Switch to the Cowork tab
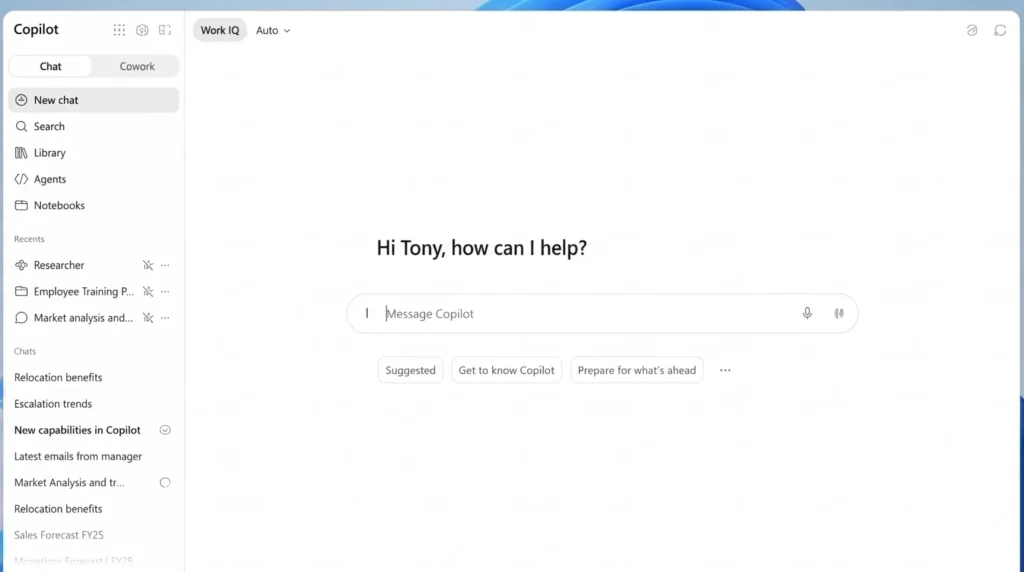 pos(137,66)
